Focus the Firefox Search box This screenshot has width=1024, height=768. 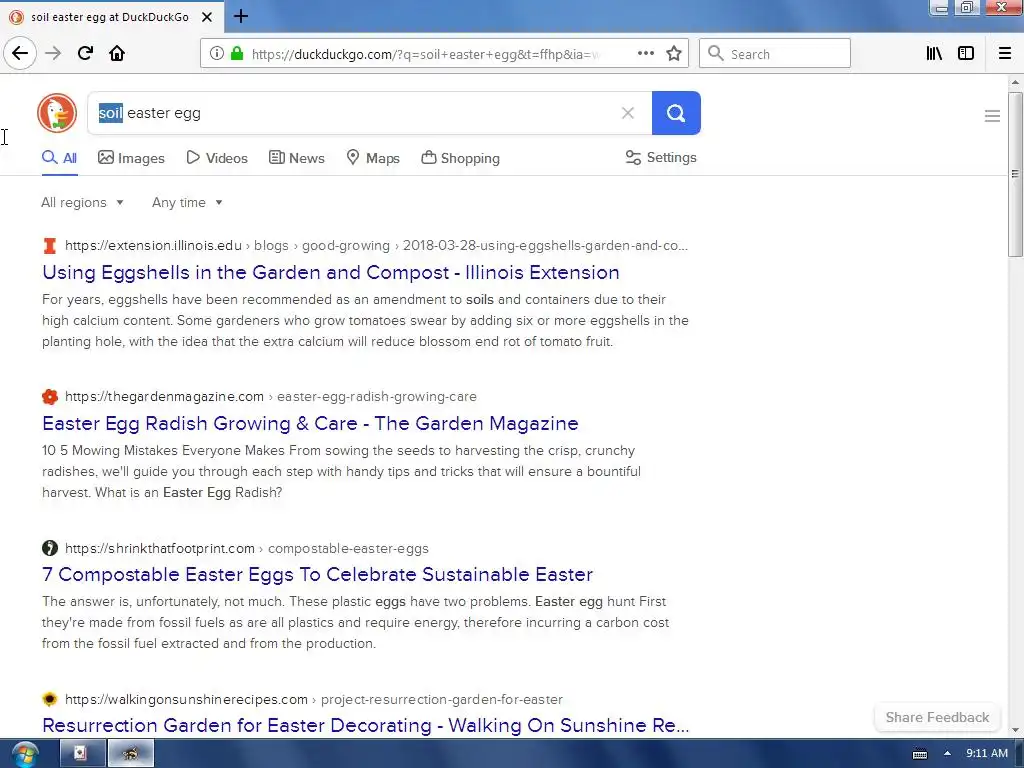[775, 54]
